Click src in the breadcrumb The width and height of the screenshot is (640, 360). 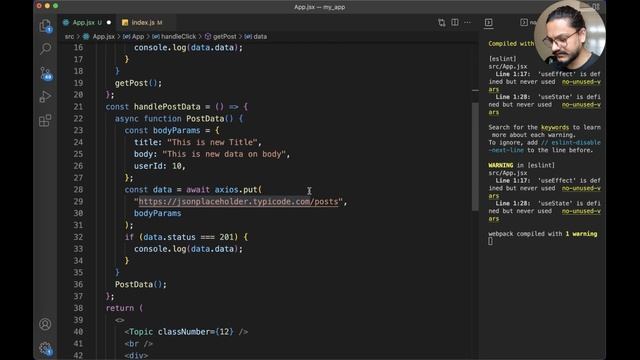tap(69, 36)
